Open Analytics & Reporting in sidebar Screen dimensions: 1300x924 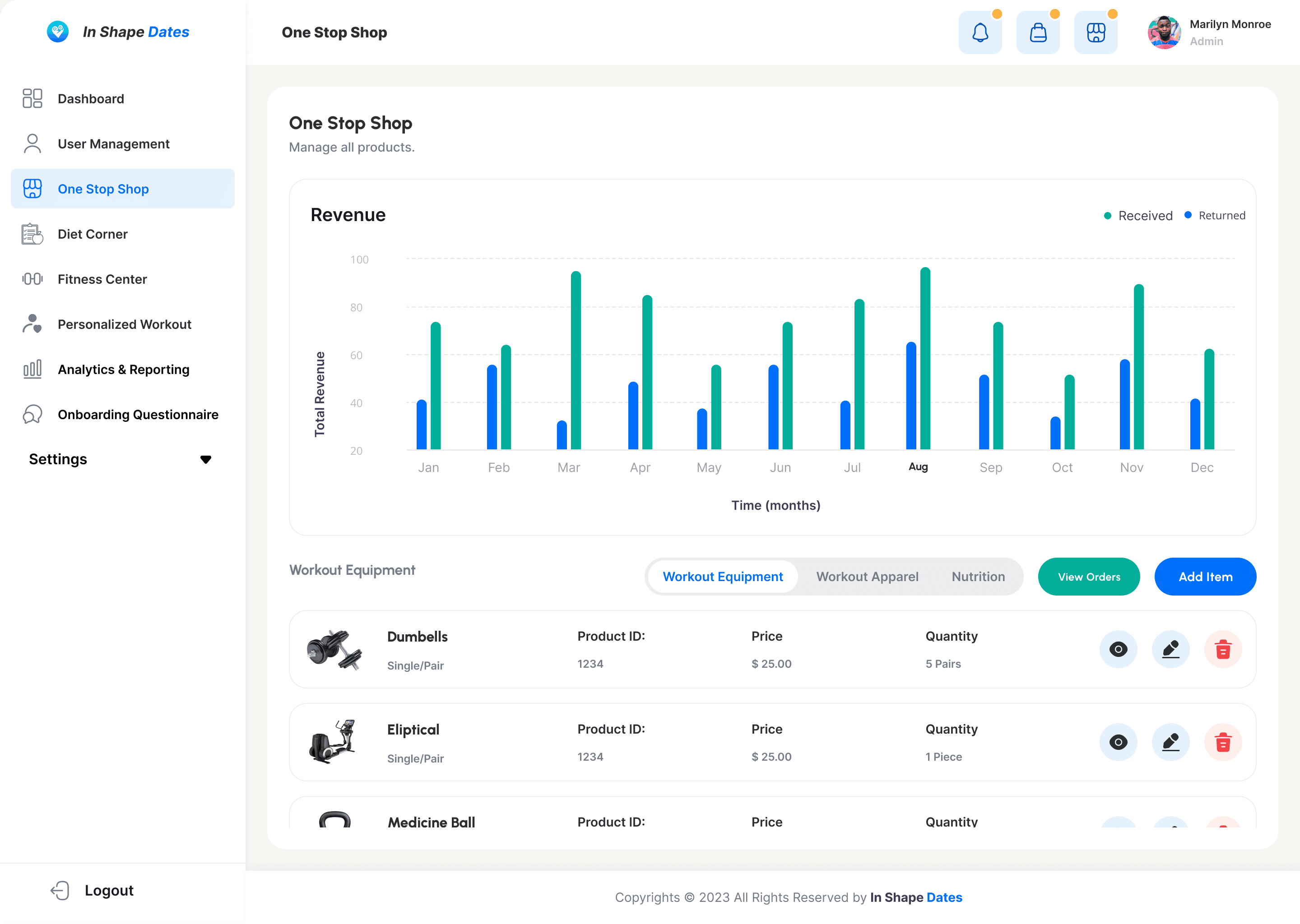click(x=123, y=369)
